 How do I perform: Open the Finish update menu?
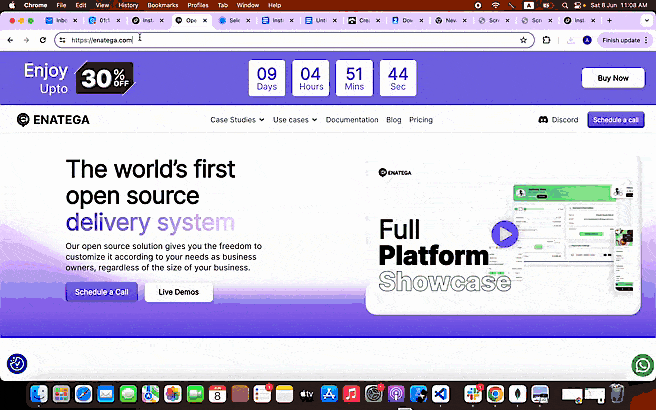pos(622,39)
